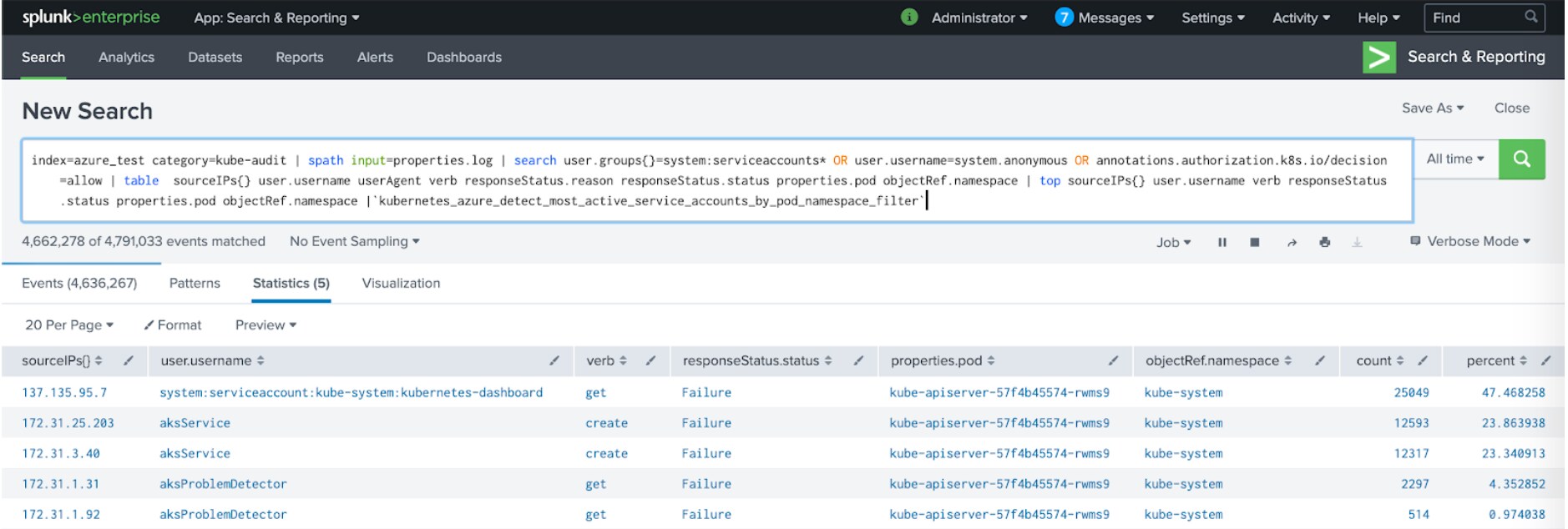Sort by the percent column
Viewport: 1568px width, 529px height.
pos(1496,360)
